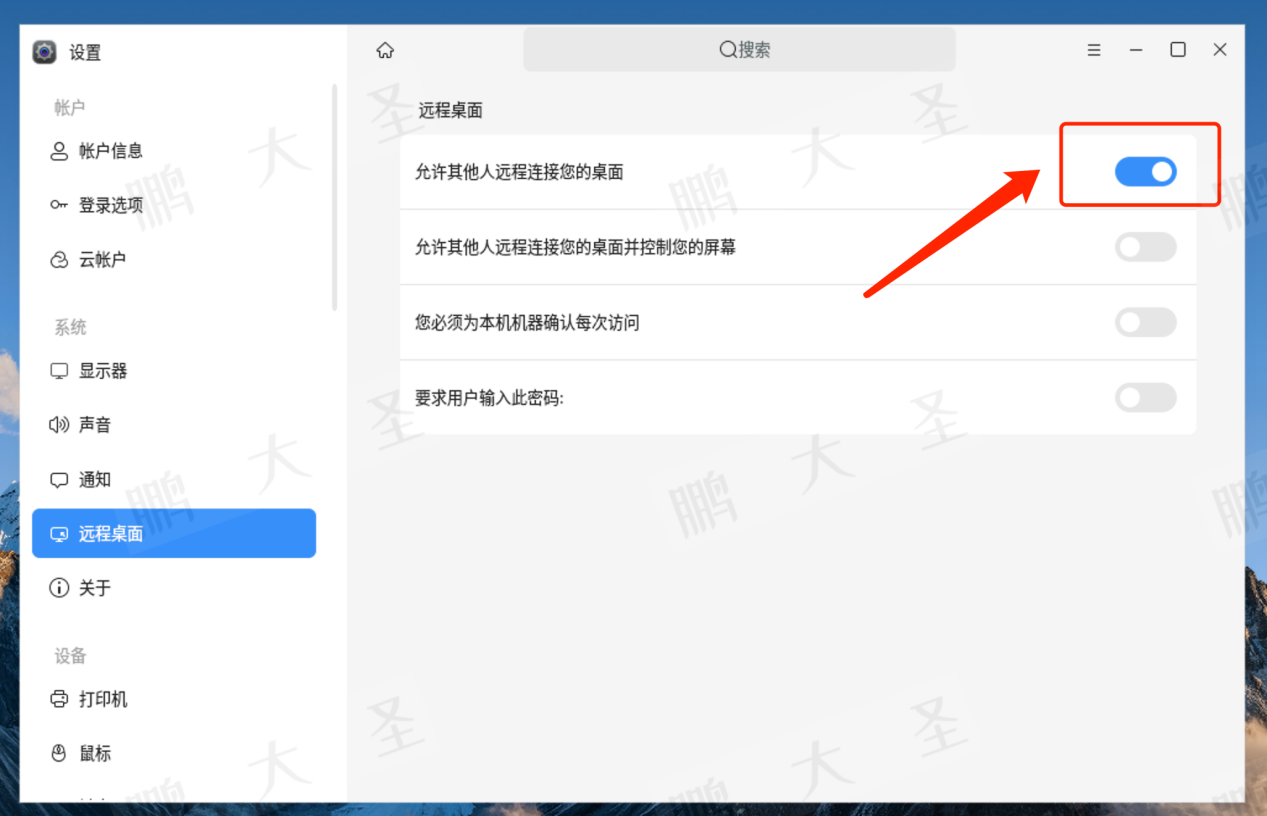This screenshot has width=1267, height=816.
Task: Select the 声音 speaker icon
Action: 59,425
